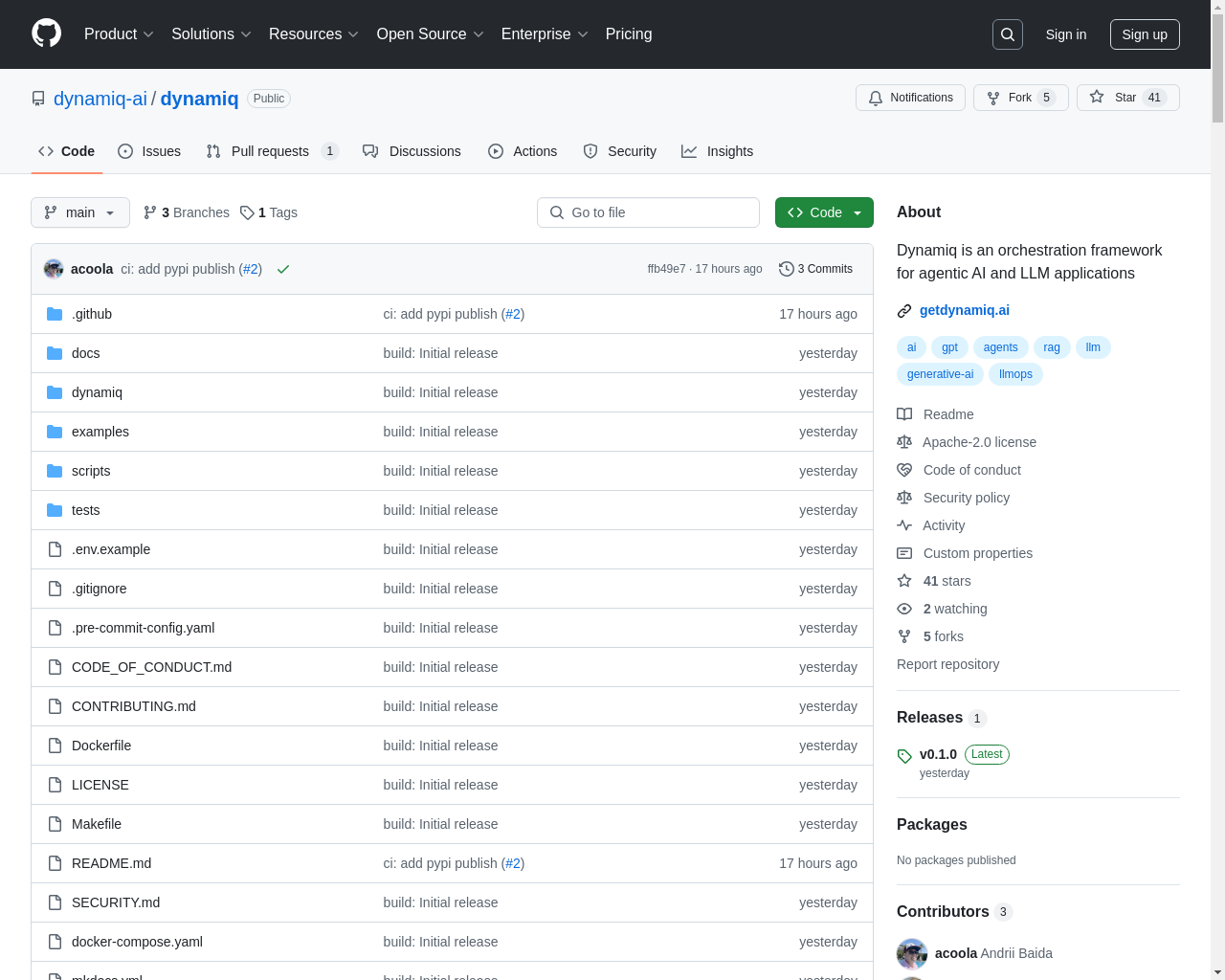The image size is (1225, 980).
Task: Click the star icon beside 41 stars
Action: (x=904, y=581)
